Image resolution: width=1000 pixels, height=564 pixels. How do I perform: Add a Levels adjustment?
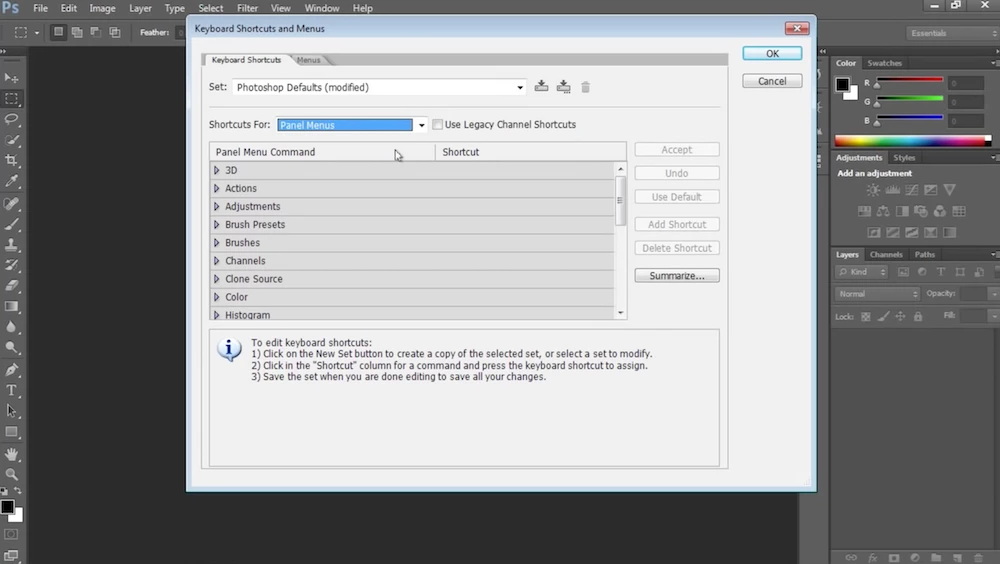click(x=892, y=189)
